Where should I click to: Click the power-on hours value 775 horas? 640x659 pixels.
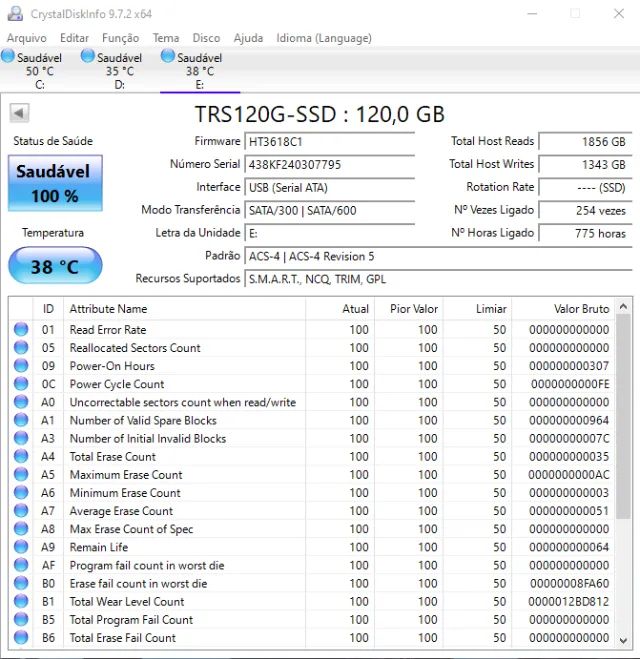(x=585, y=233)
